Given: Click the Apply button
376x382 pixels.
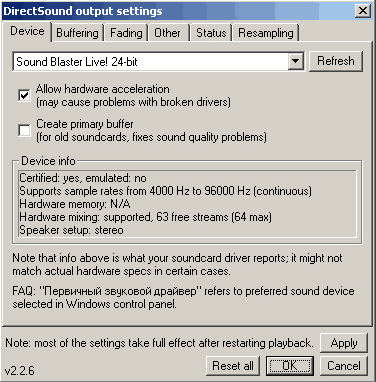Looking at the screenshot, I should [344, 343].
